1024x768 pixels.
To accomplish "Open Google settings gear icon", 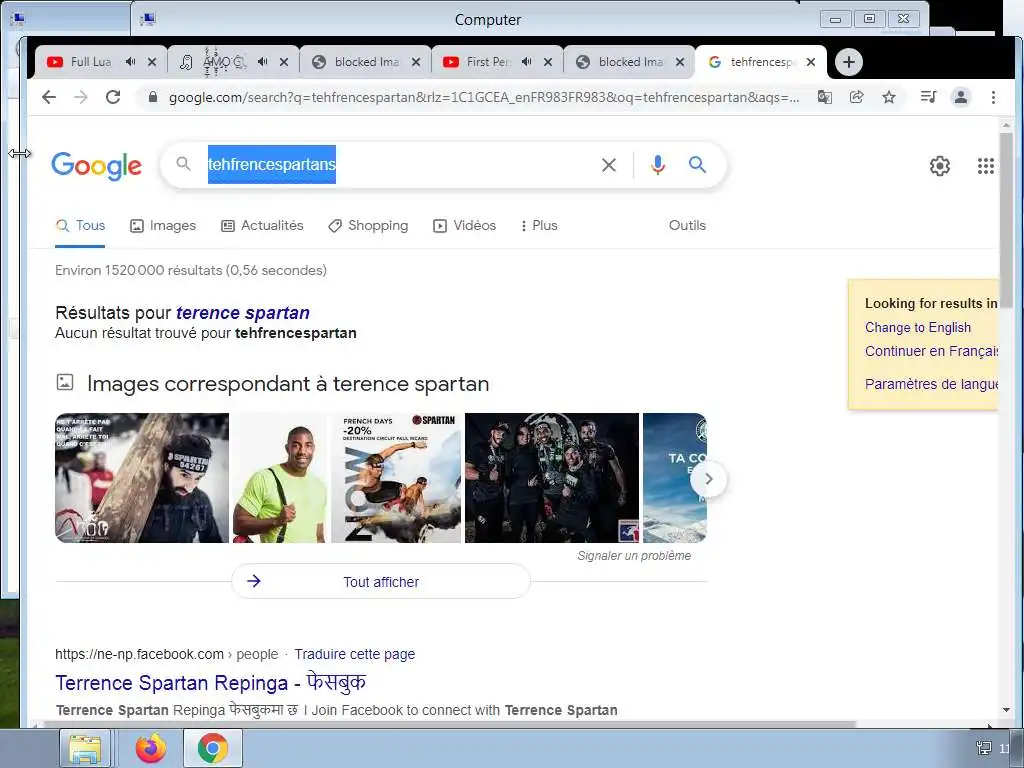I will (940, 166).
